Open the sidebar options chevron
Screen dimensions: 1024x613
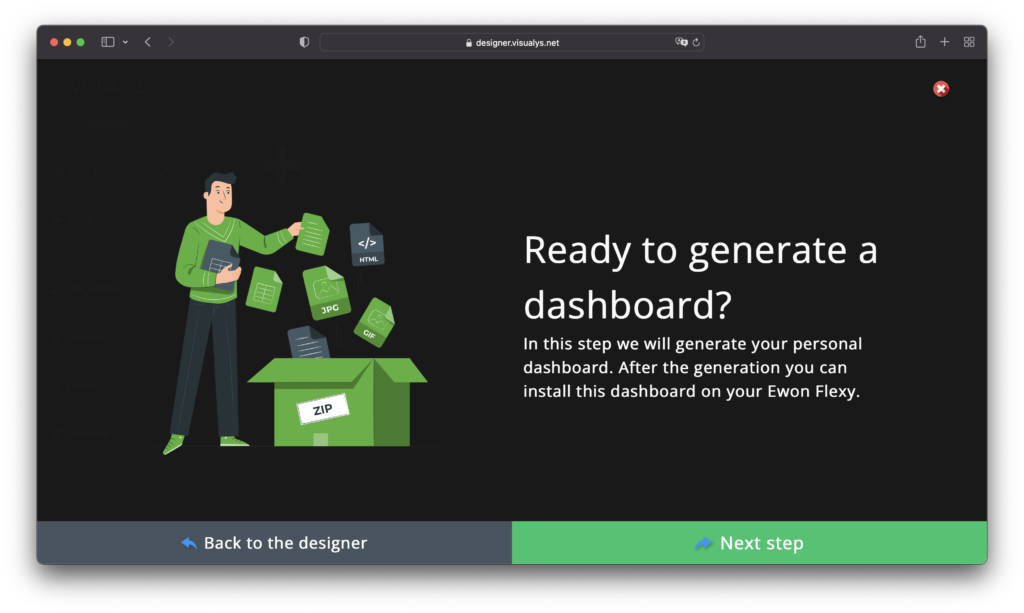click(124, 41)
